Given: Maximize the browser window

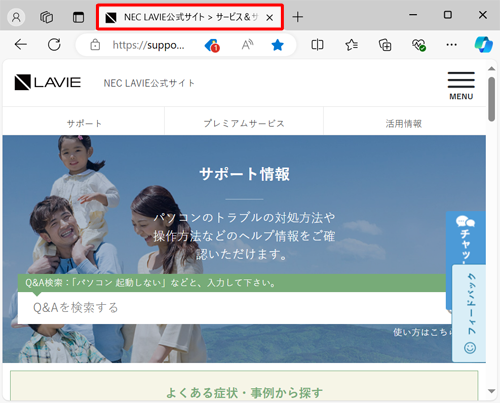Looking at the screenshot, I should click(448, 15).
